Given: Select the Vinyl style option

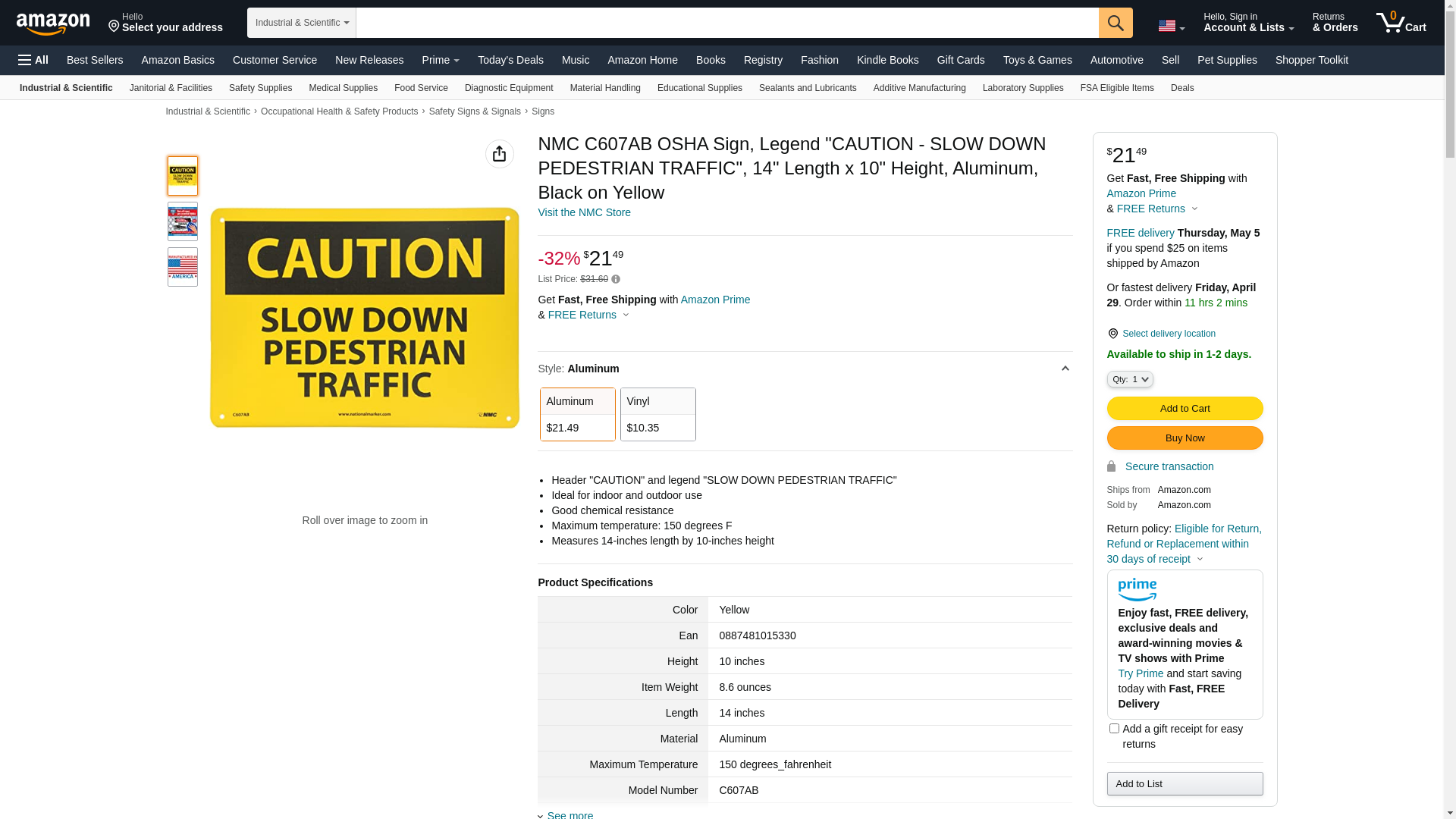Looking at the screenshot, I should point(657,415).
